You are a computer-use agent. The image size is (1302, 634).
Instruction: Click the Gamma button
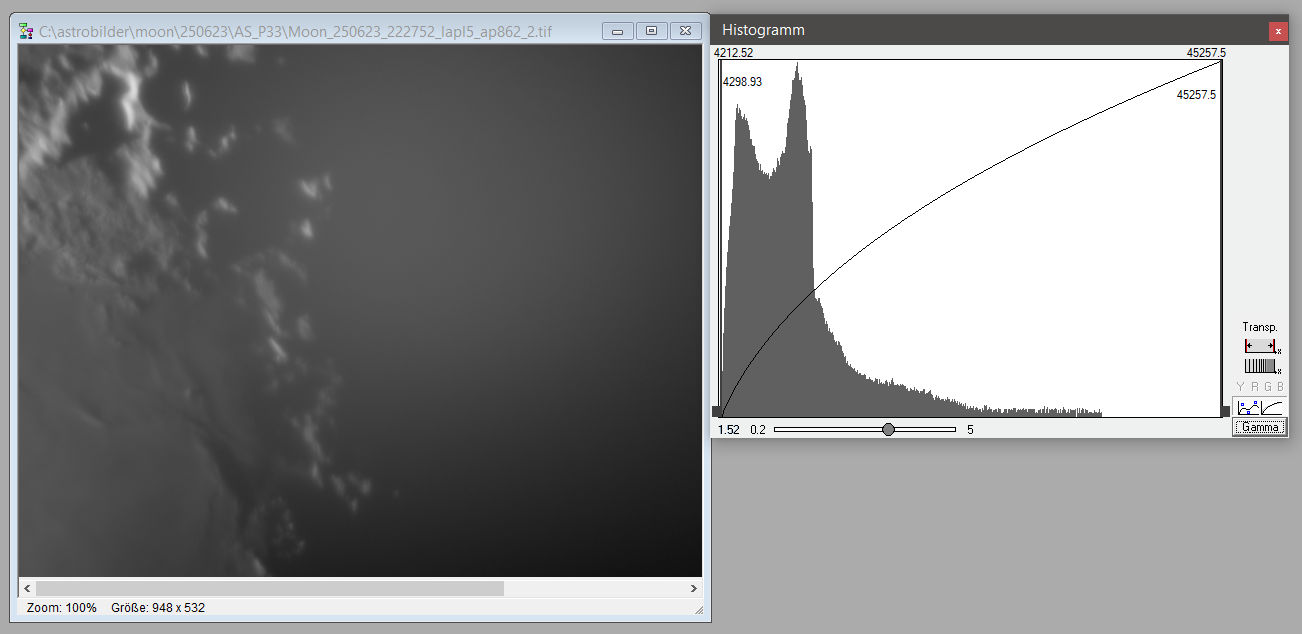[x=1260, y=427]
